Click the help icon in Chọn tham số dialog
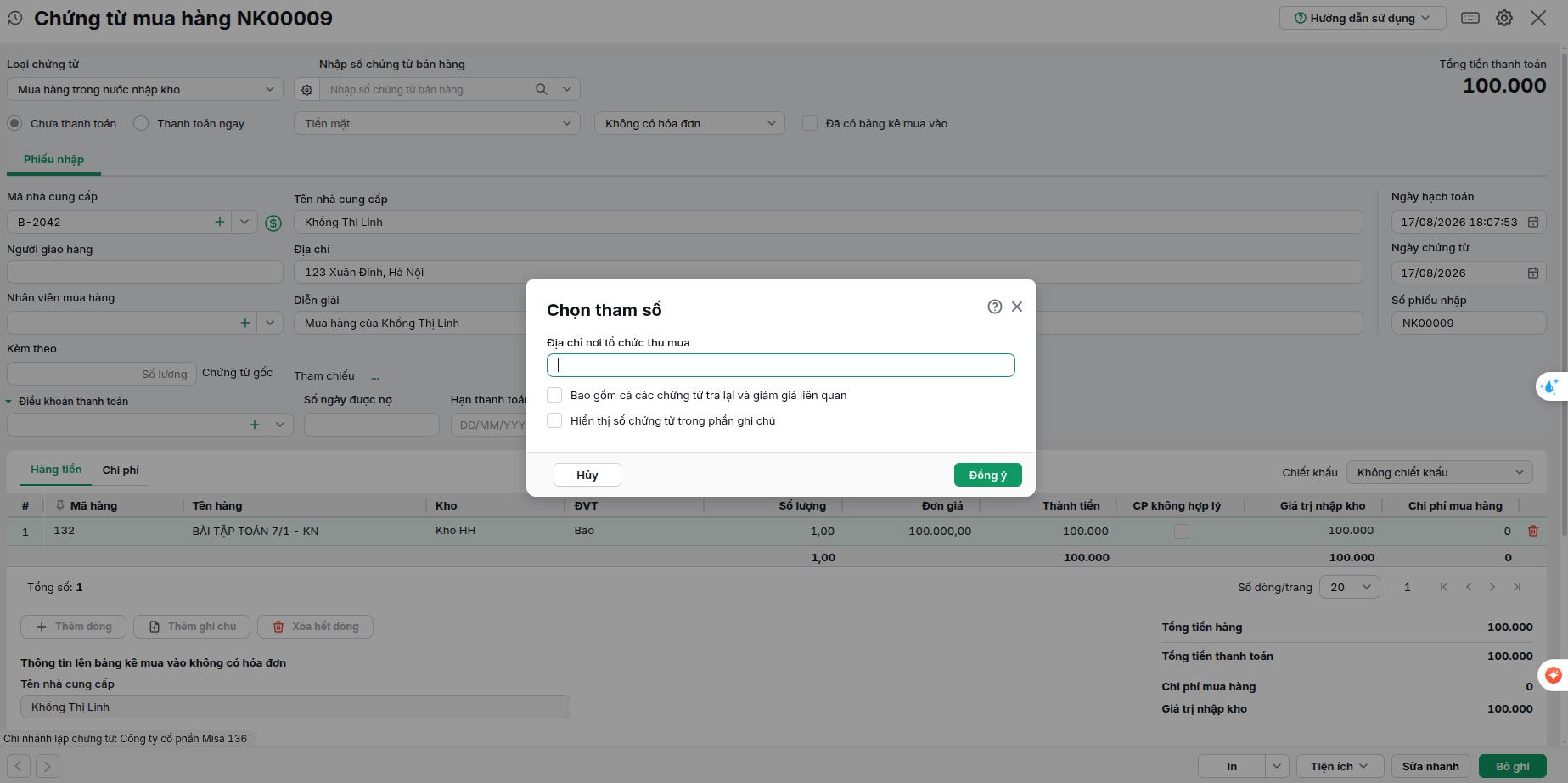1568x783 pixels. pyautogui.click(x=995, y=307)
